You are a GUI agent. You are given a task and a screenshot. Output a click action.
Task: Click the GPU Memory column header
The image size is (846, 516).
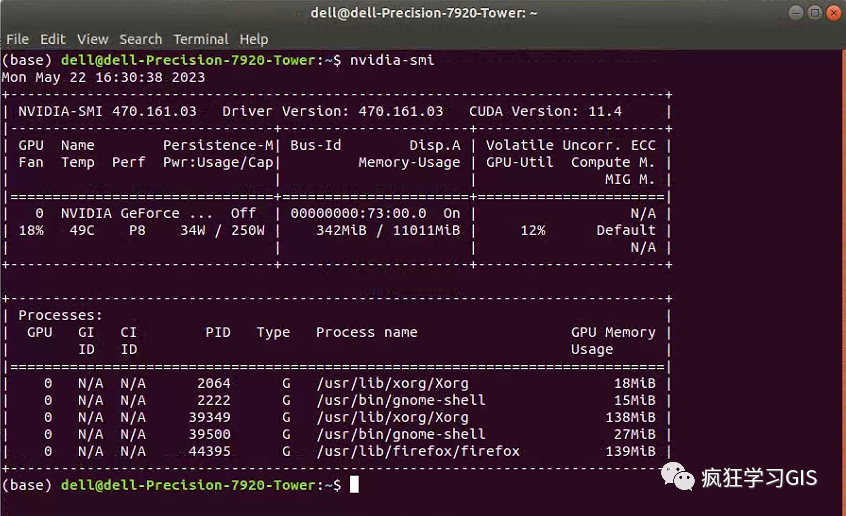pos(613,332)
